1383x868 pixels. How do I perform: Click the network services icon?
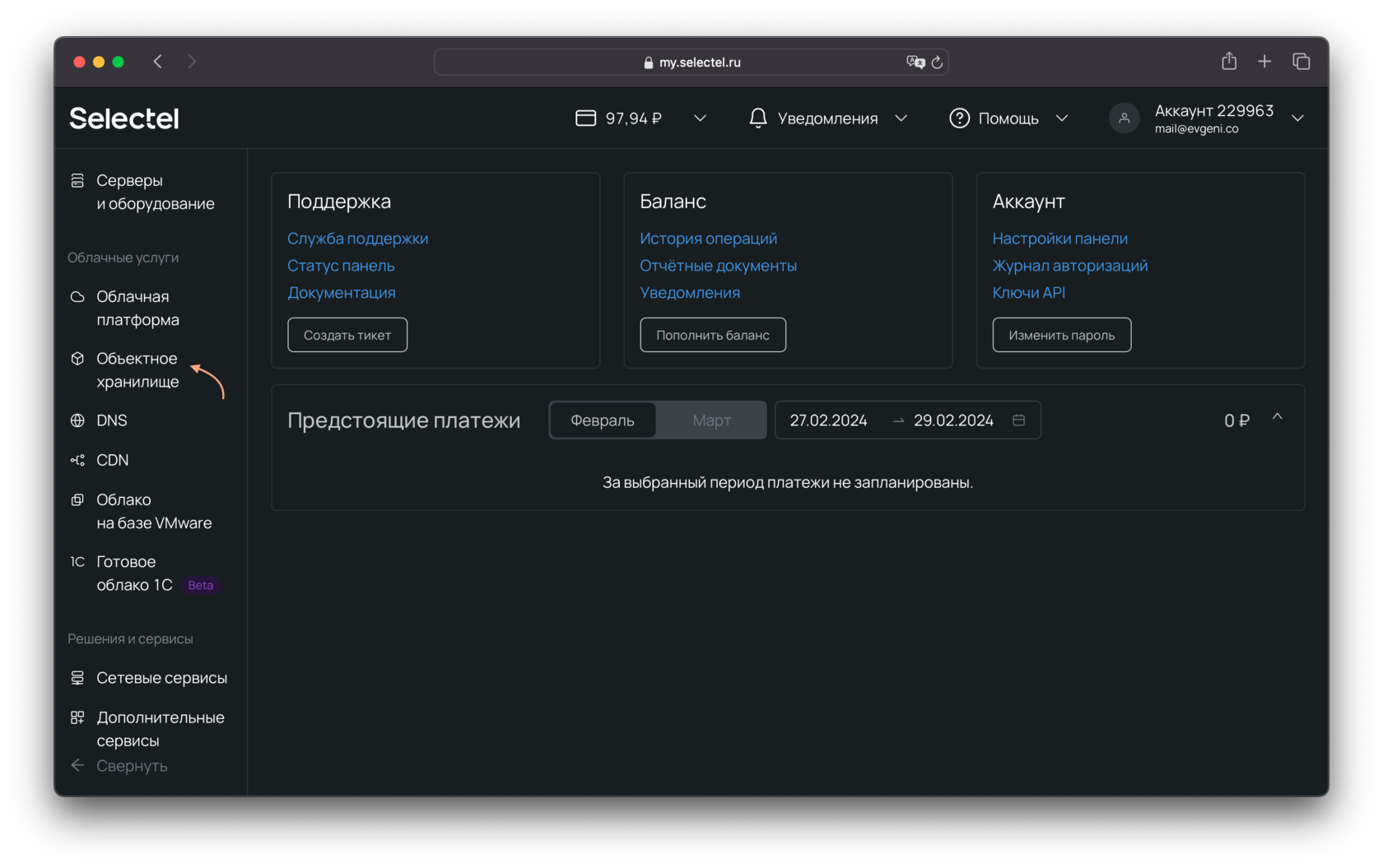(77, 678)
